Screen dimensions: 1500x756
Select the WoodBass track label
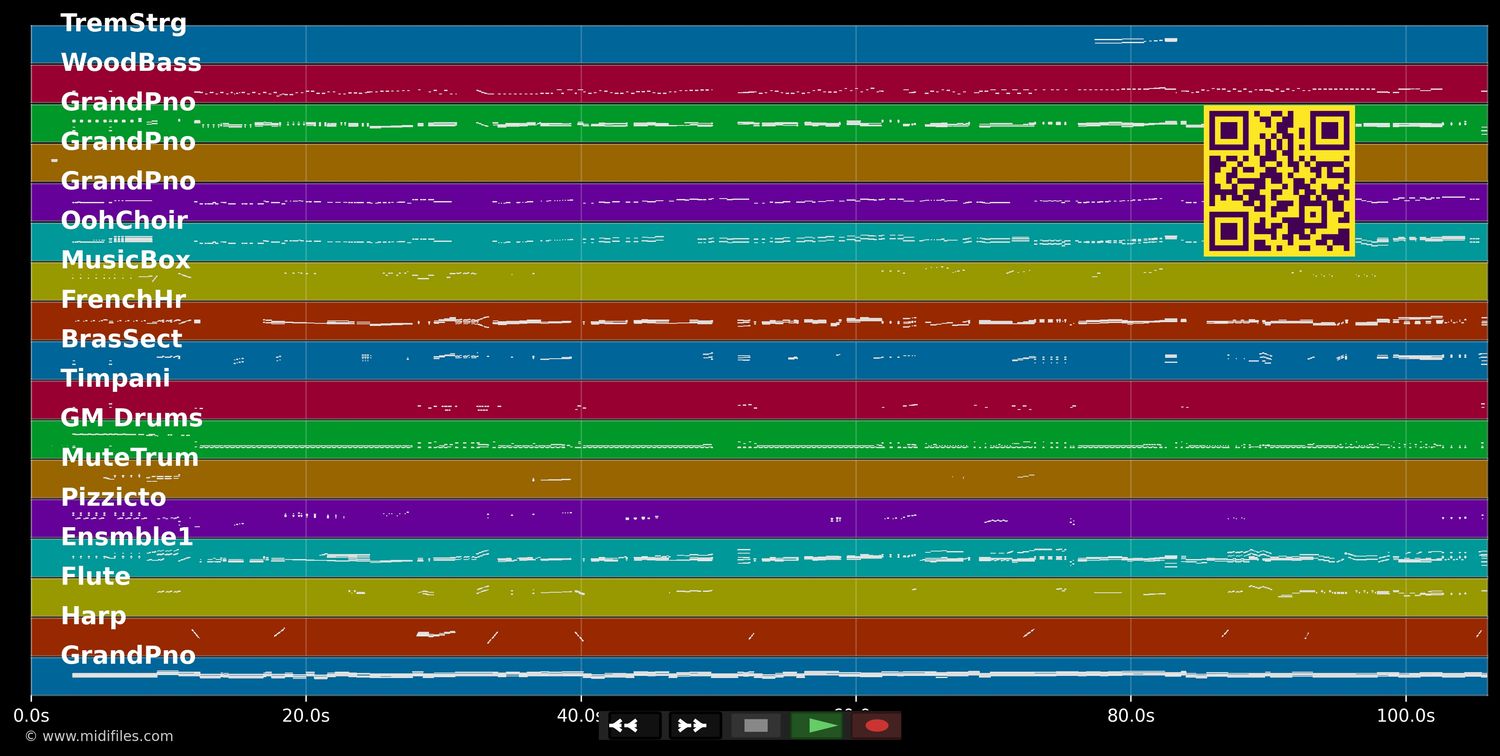[131, 63]
